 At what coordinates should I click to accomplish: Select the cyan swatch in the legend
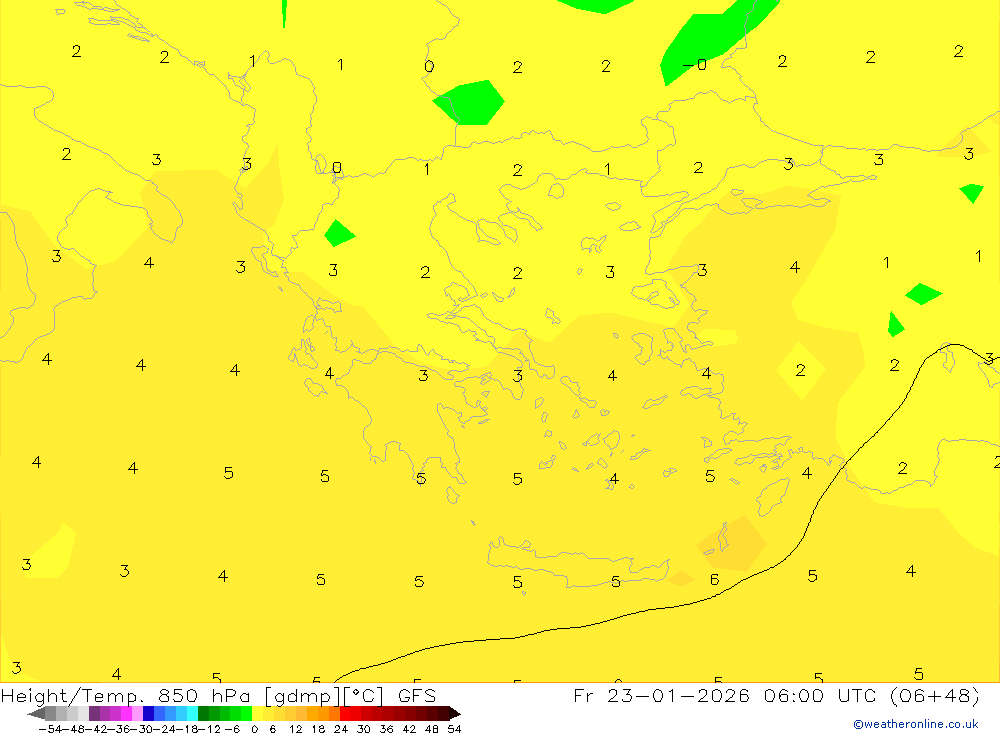tap(193, 713)
